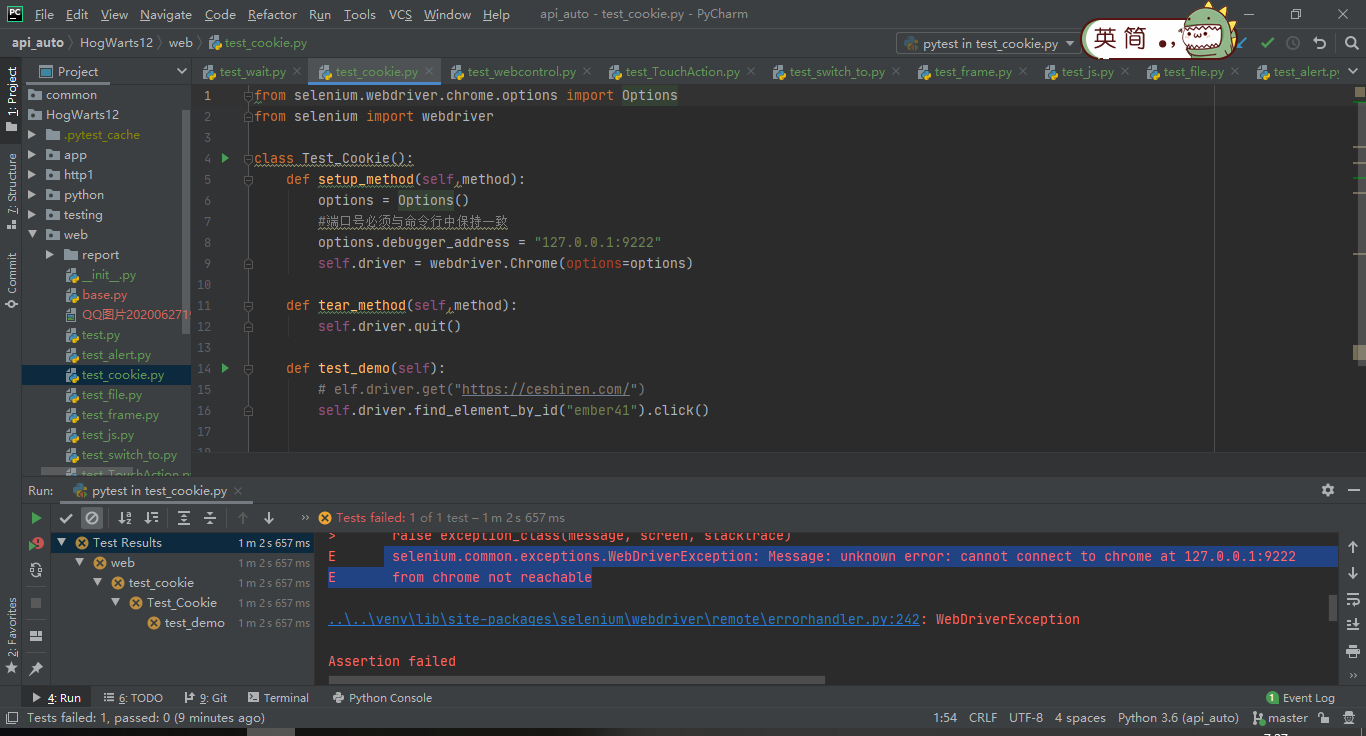Open the Terminal tool window

[x=278, y=698]
